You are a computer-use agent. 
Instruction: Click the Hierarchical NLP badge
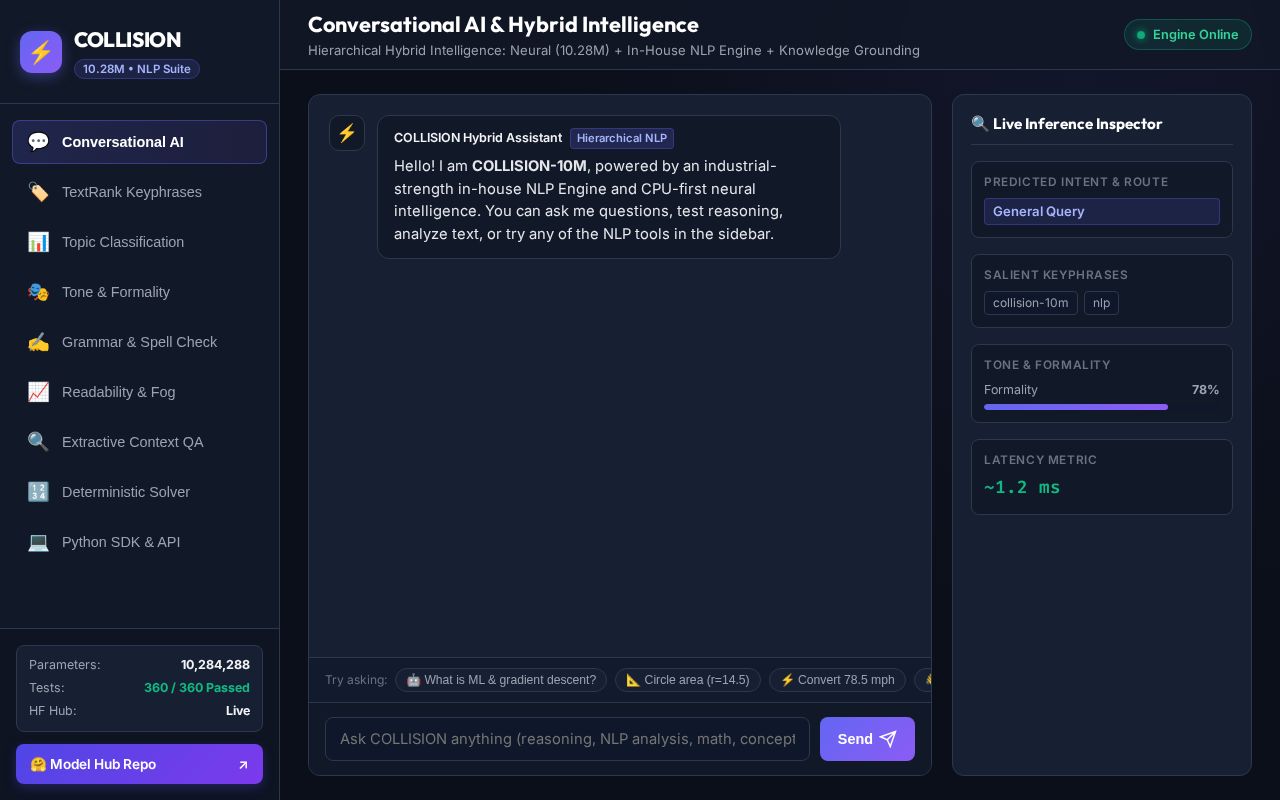(622, 138)
